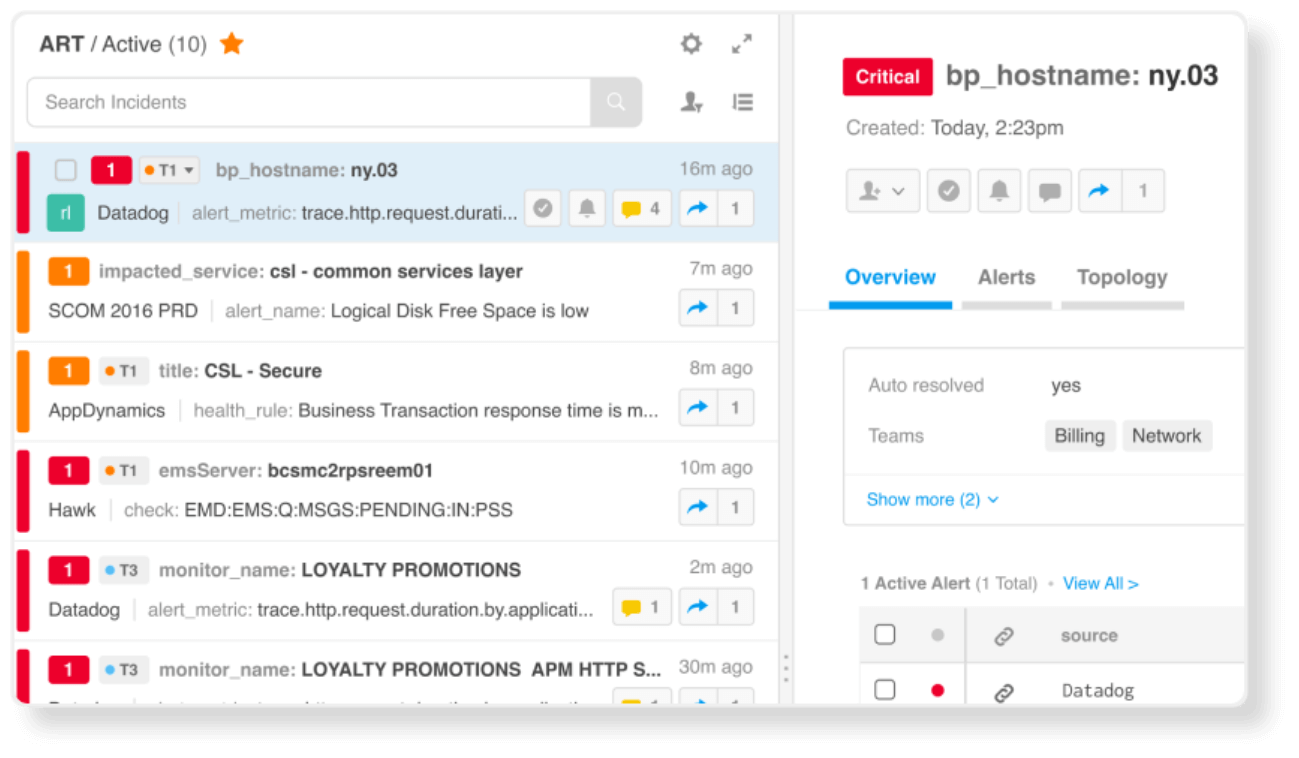The image size is (1299, 758).
Task: Add comment in detail panel
Action: 1049,191
